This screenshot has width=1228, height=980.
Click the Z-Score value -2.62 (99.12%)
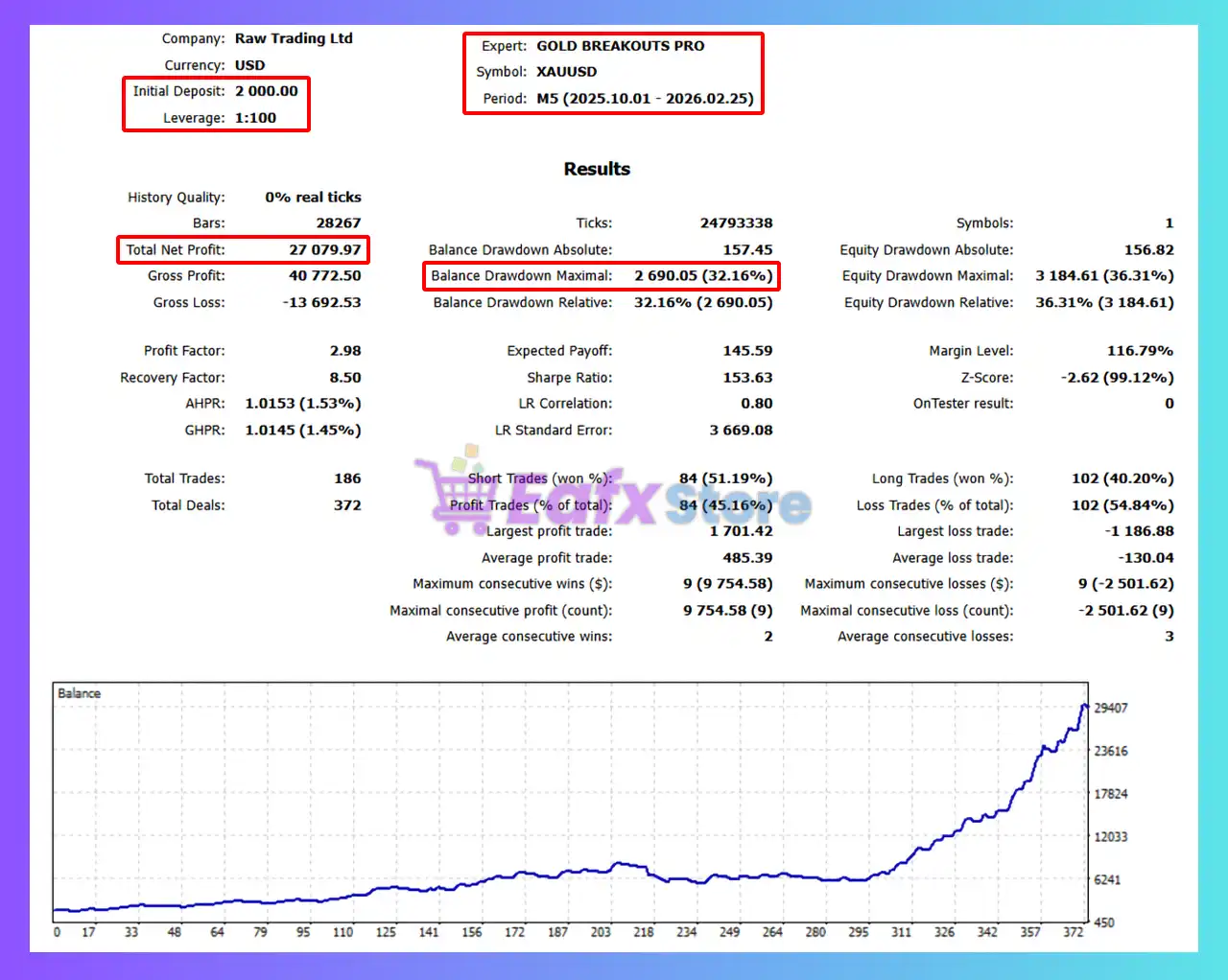(x=1118, y=378)
